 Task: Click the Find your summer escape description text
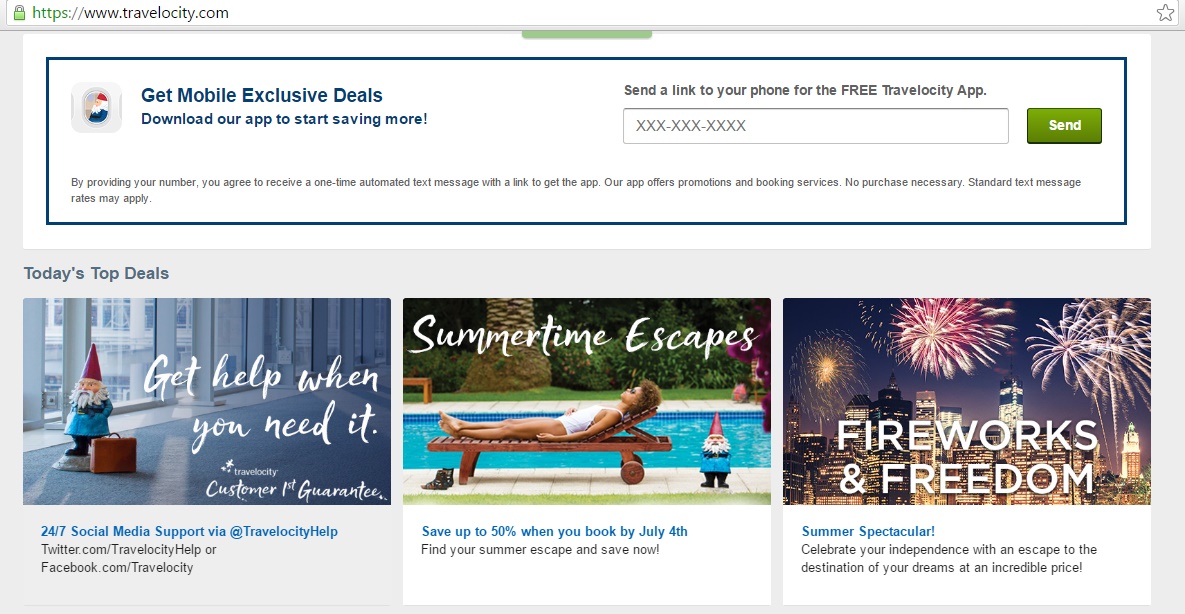pyautogui.click(x=540, y=550)
